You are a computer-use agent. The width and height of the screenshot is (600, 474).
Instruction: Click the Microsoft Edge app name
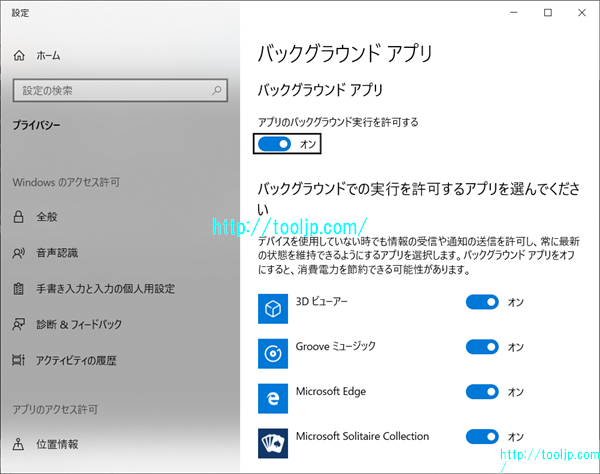[331, 391]
